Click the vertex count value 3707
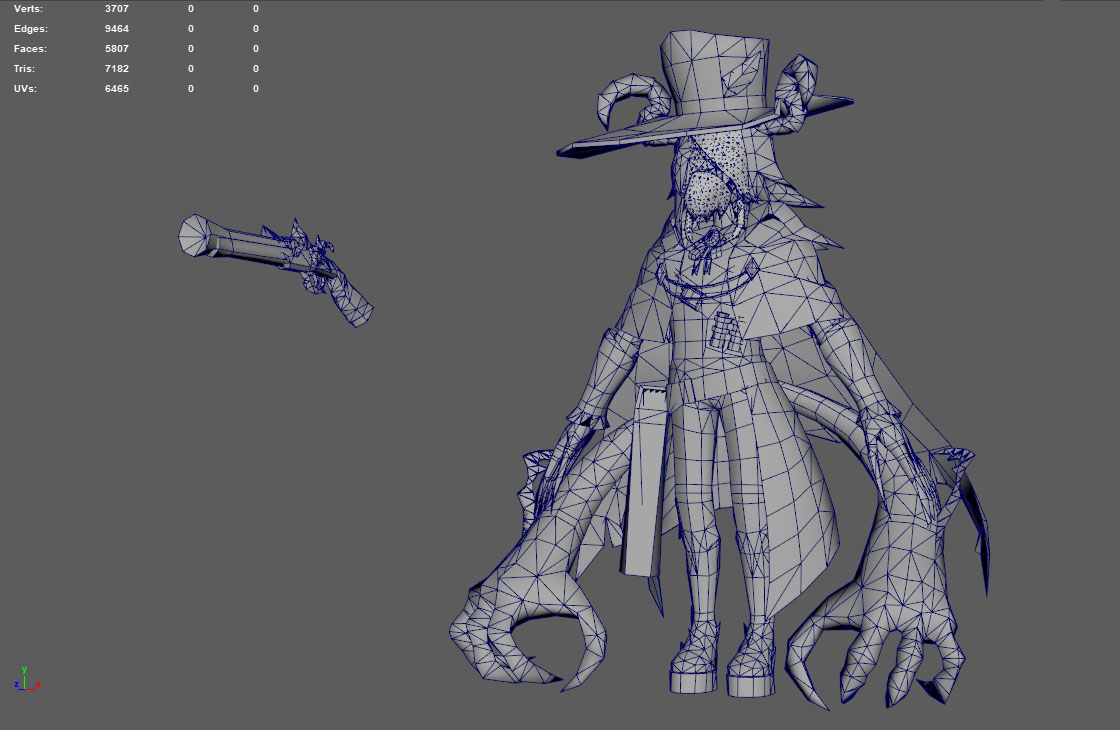The height and width of the screenshot is (730, 1120). coord(116,9)
